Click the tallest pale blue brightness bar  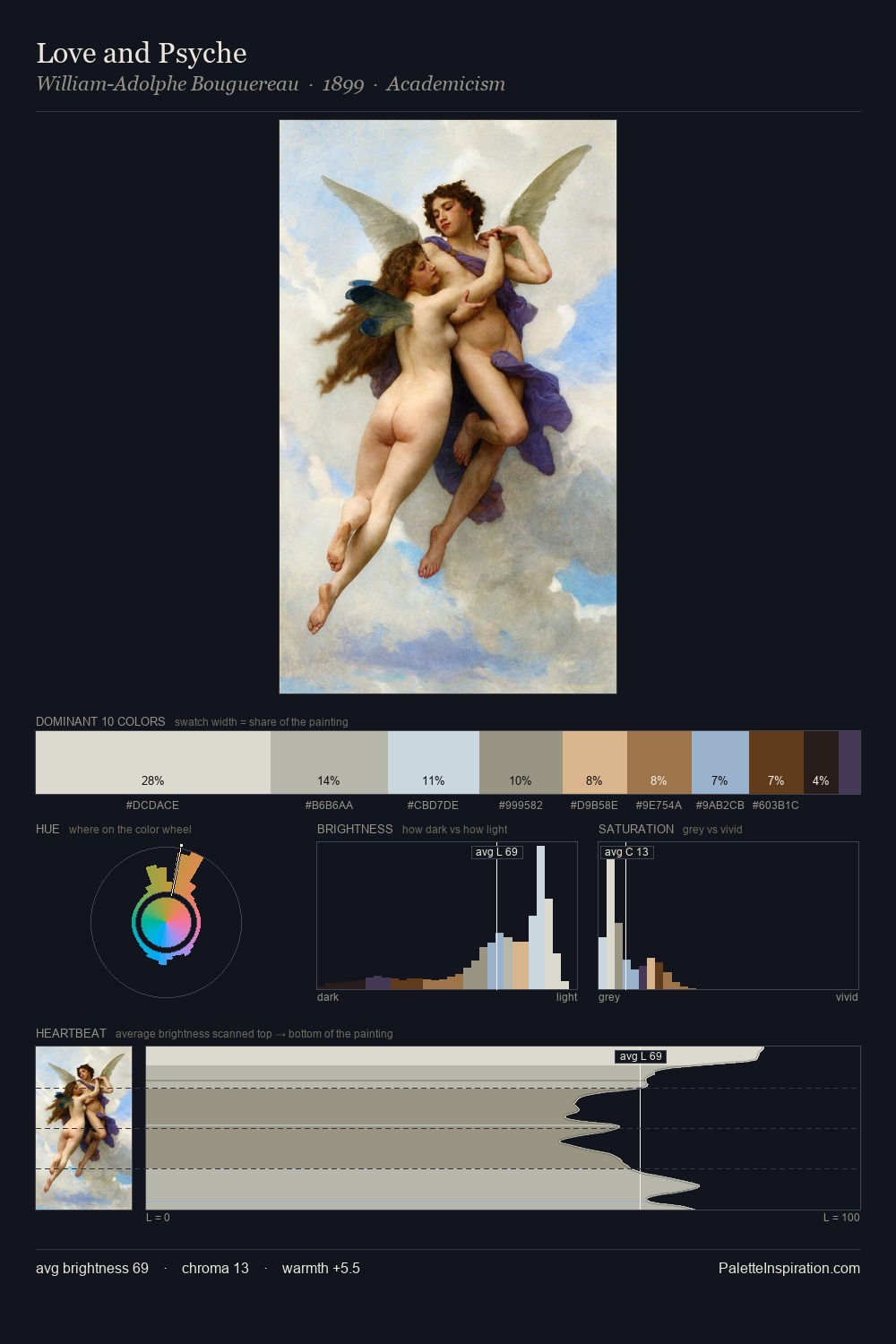[x=540, y=918]
